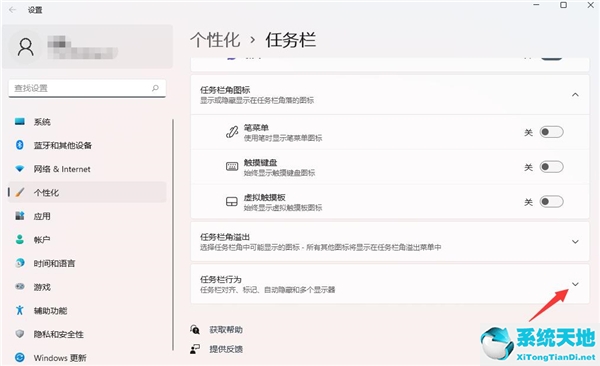Click the 查找设置 search field
600x366 pixels.
(x=87, y=88)
